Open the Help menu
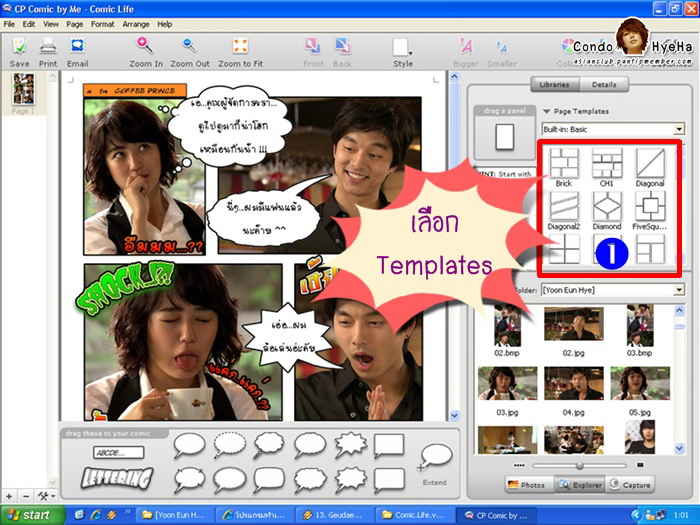The image size is (700, 525). (x=164, y=24)
